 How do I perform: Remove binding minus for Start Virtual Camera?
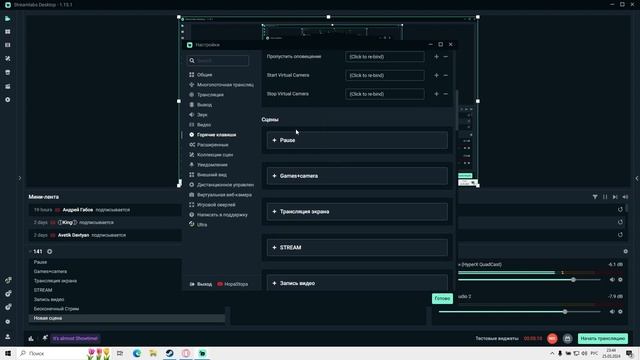446,75
